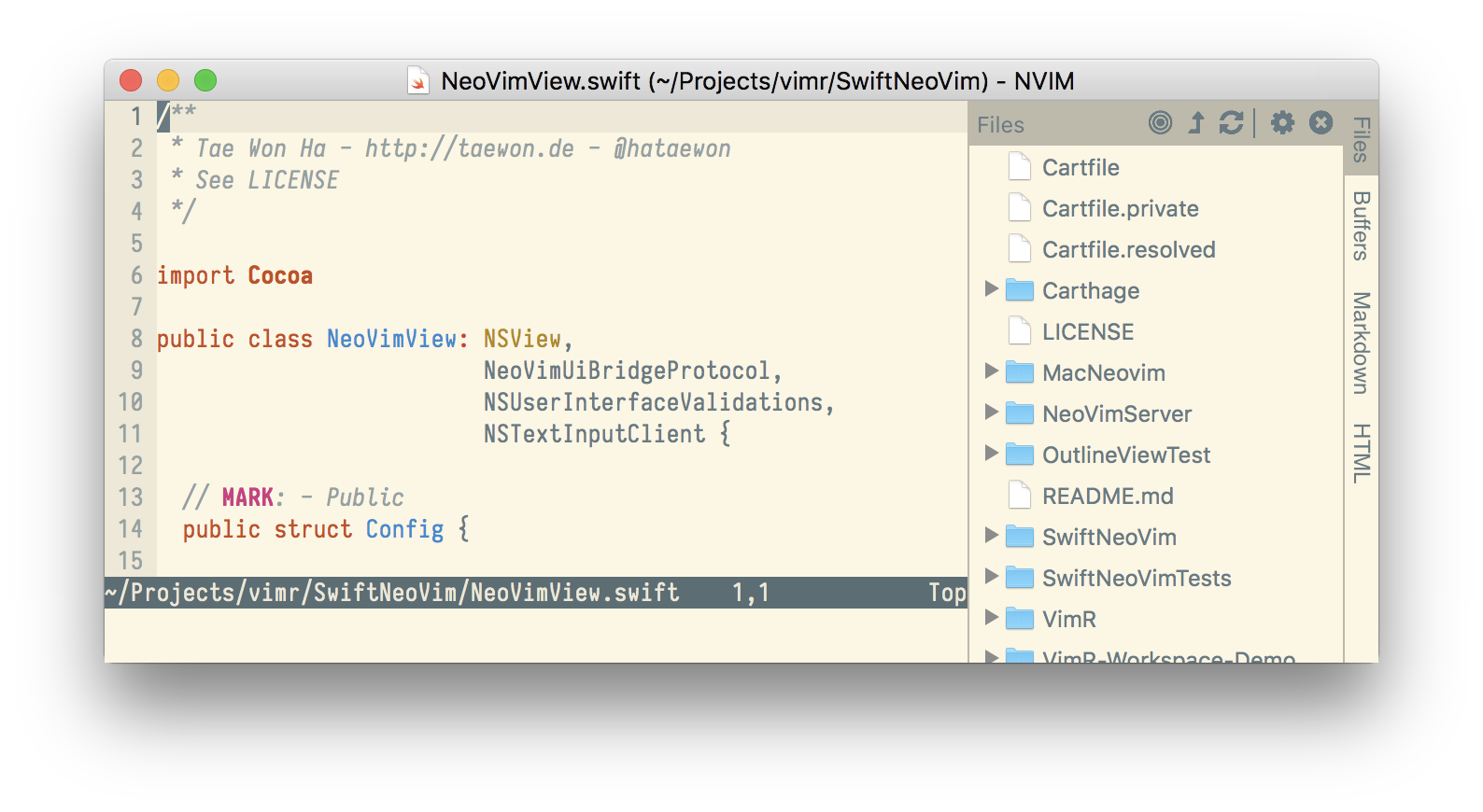This screenshot has width=1483, height=812.
Task: Expand the SwiftNeoVimTests folder
Action: pos(992,577)
